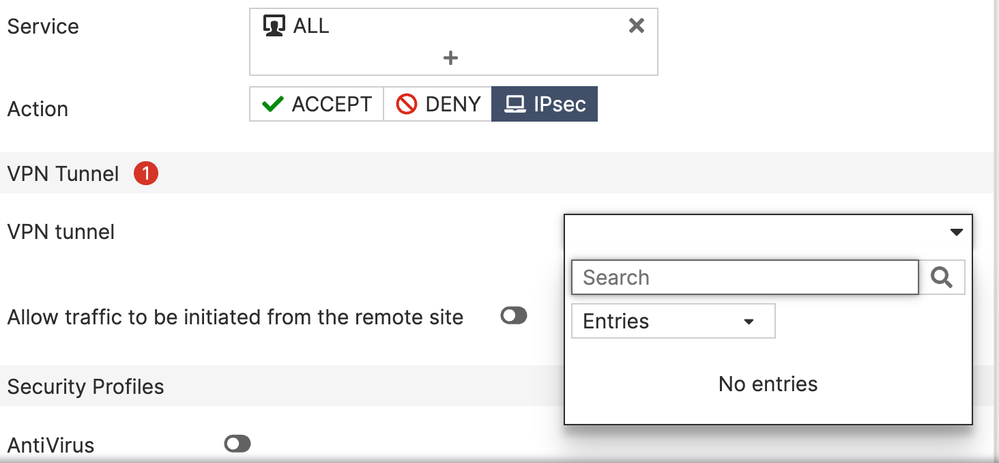
Task: Click the "VPN tunnel" field label
Action: coord(61,232)
